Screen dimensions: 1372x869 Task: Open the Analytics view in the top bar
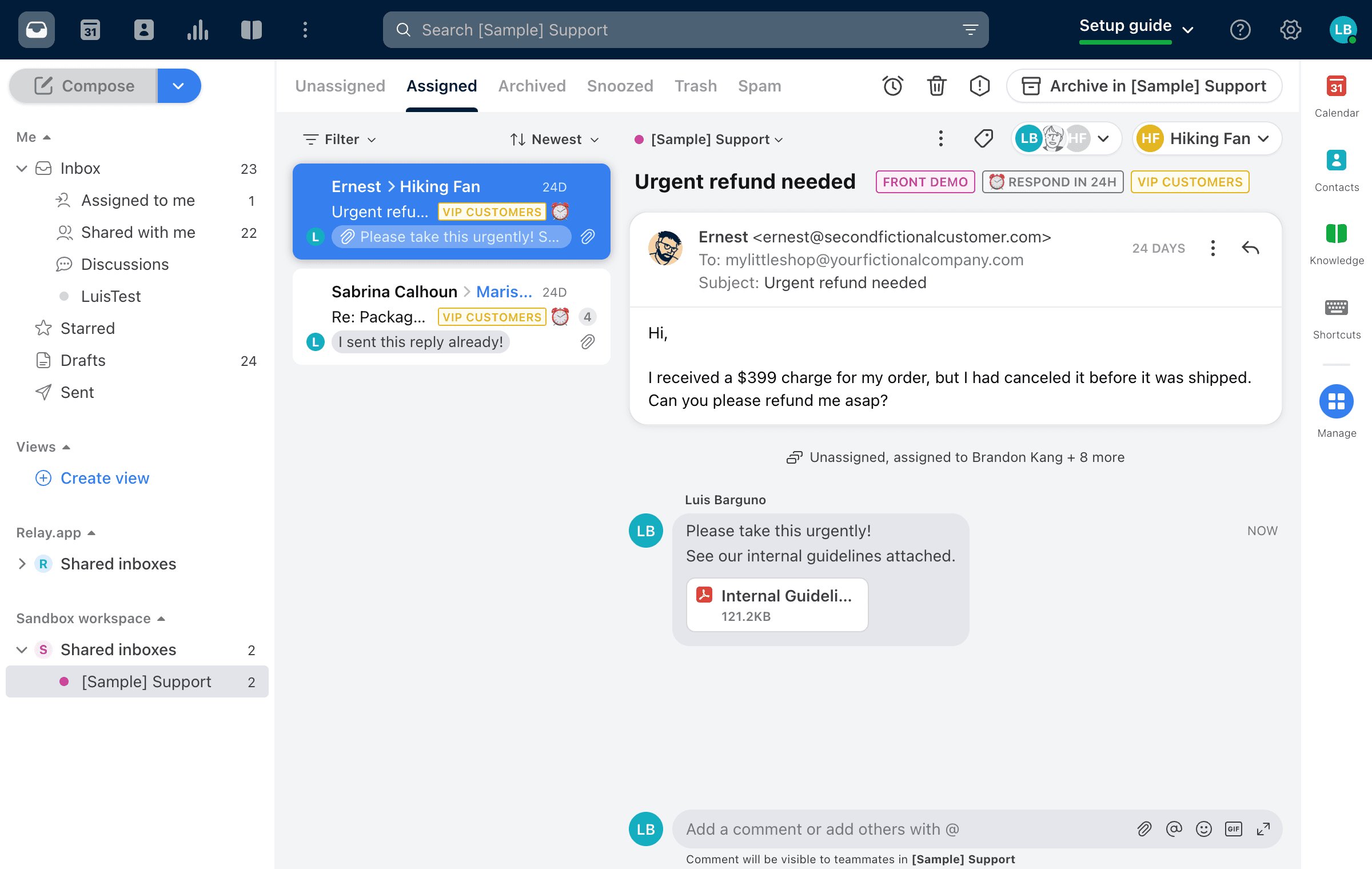pyautogui.click(x=197, y=30)
